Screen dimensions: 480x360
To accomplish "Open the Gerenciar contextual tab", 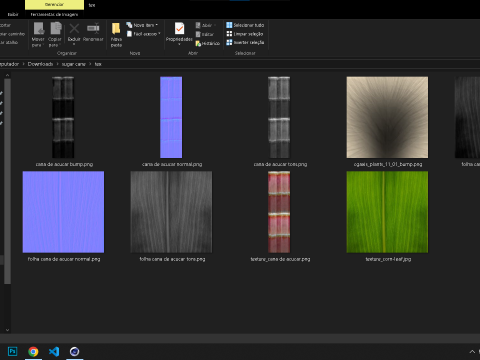I will 54,5.
